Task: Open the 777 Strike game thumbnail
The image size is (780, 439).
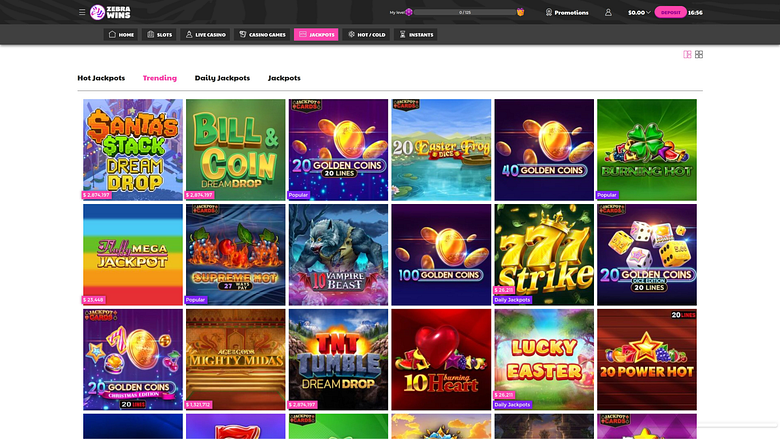Action: 544,255
